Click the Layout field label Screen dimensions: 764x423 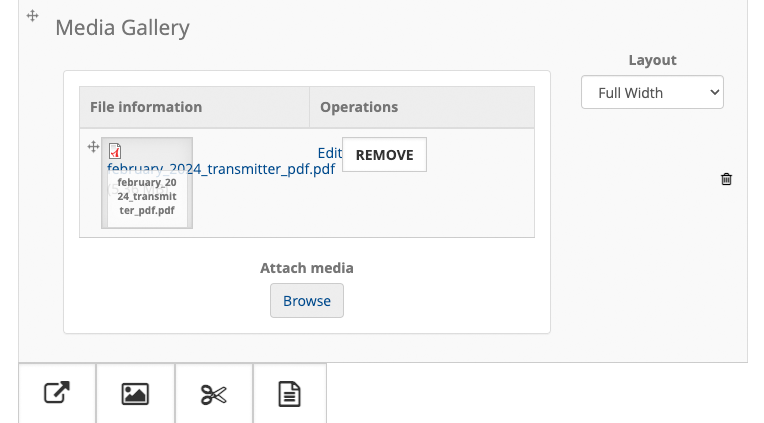coord(652,60)
